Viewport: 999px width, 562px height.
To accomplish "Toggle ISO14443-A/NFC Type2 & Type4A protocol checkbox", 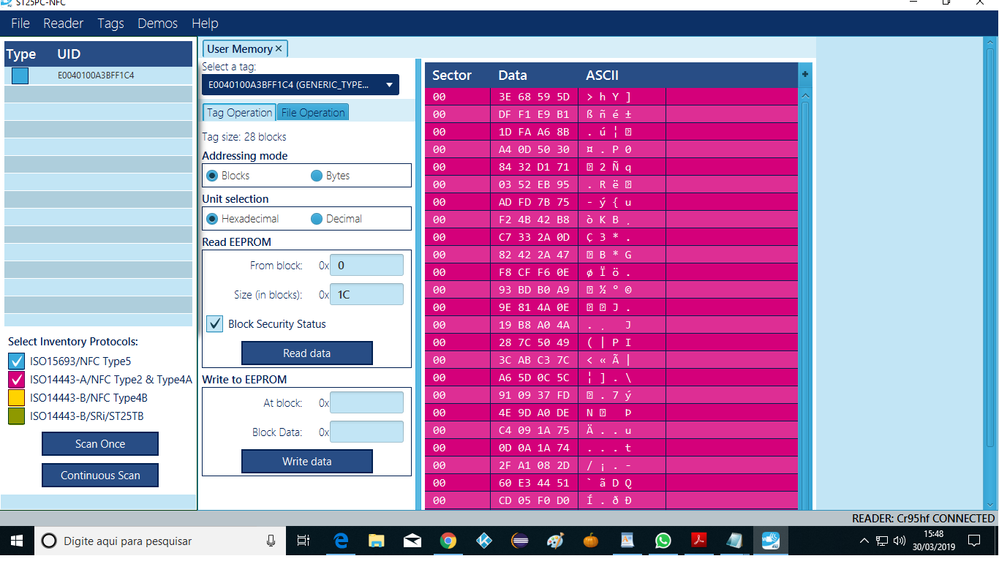I will tap(17, 380).
